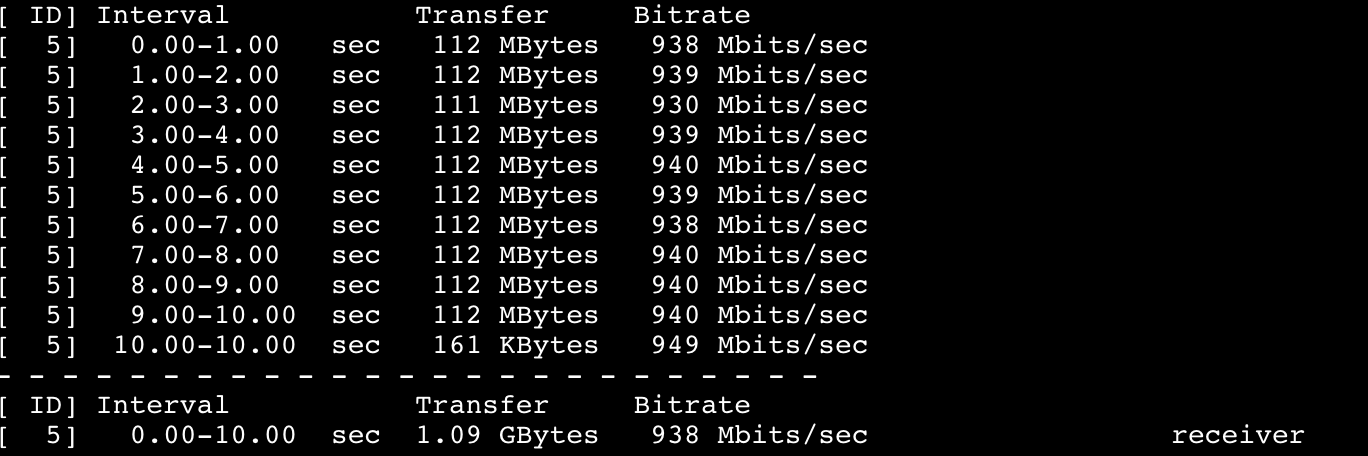The width and height of the screenshot is (1368, 456).
Task: Click the Transfer header in the first header row
Action: coord(482,15)
